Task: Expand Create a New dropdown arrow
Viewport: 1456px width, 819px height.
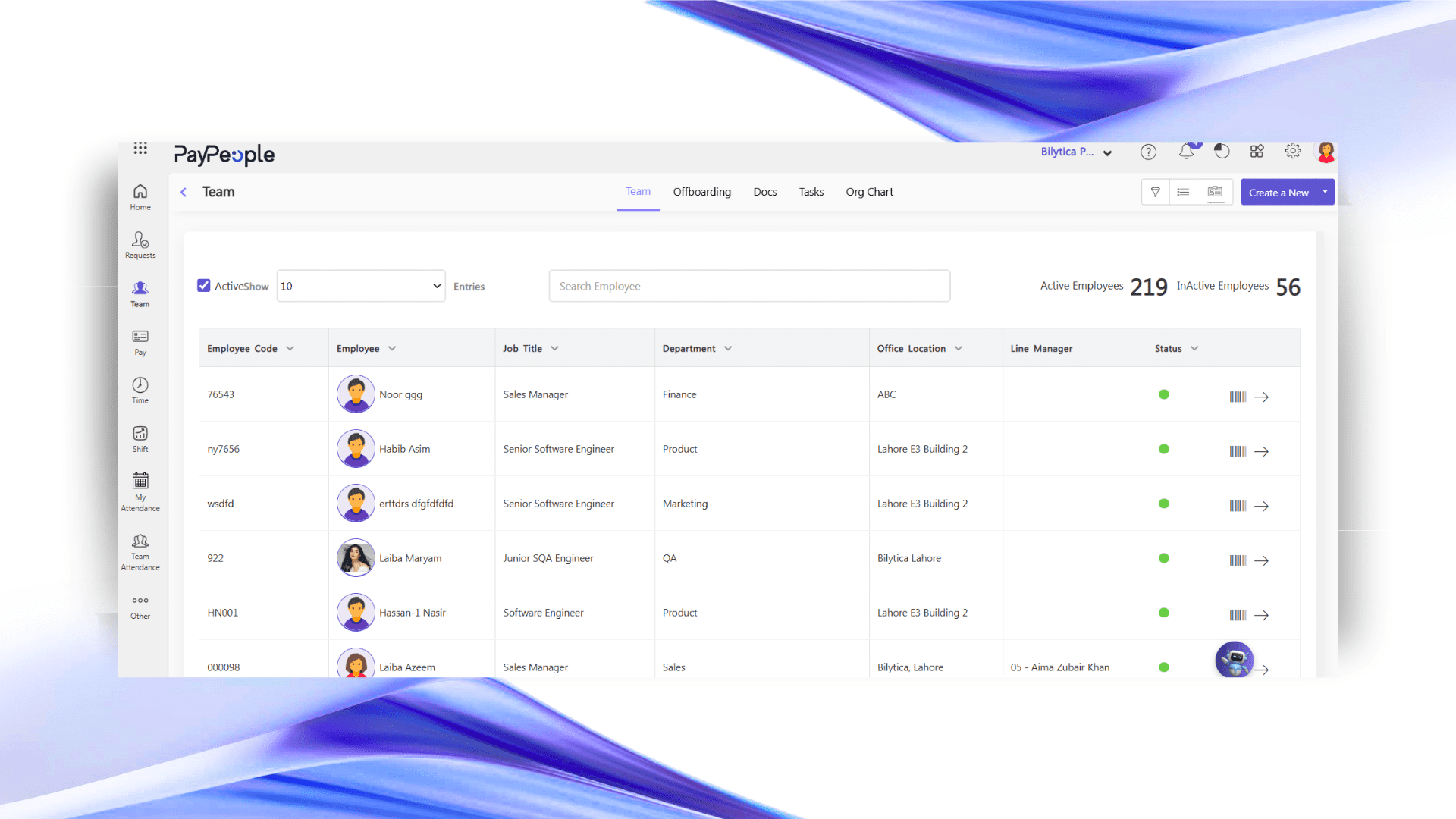Action: (1325, 193)
